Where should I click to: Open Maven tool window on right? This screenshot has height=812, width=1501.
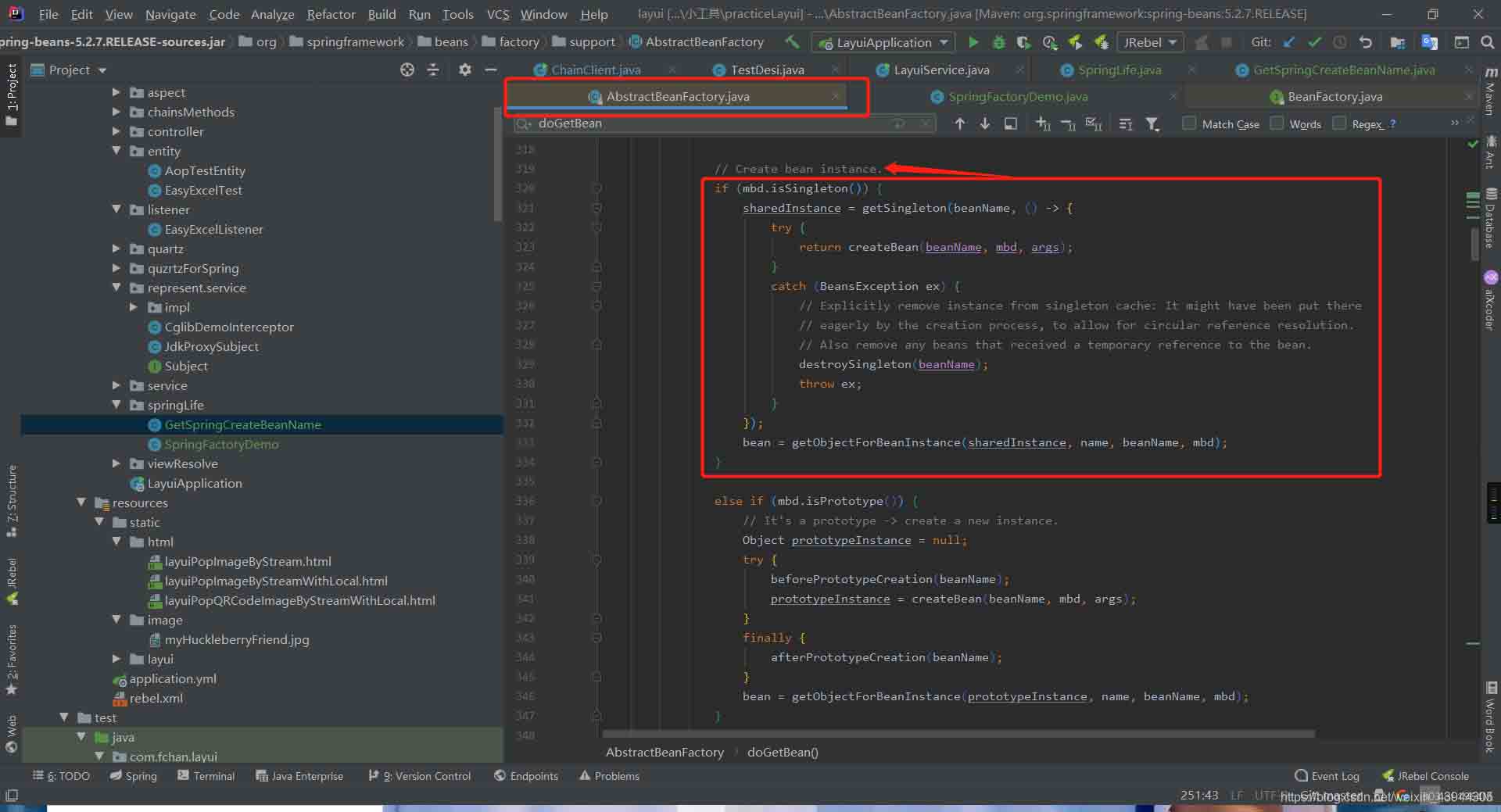point(1491,92)
